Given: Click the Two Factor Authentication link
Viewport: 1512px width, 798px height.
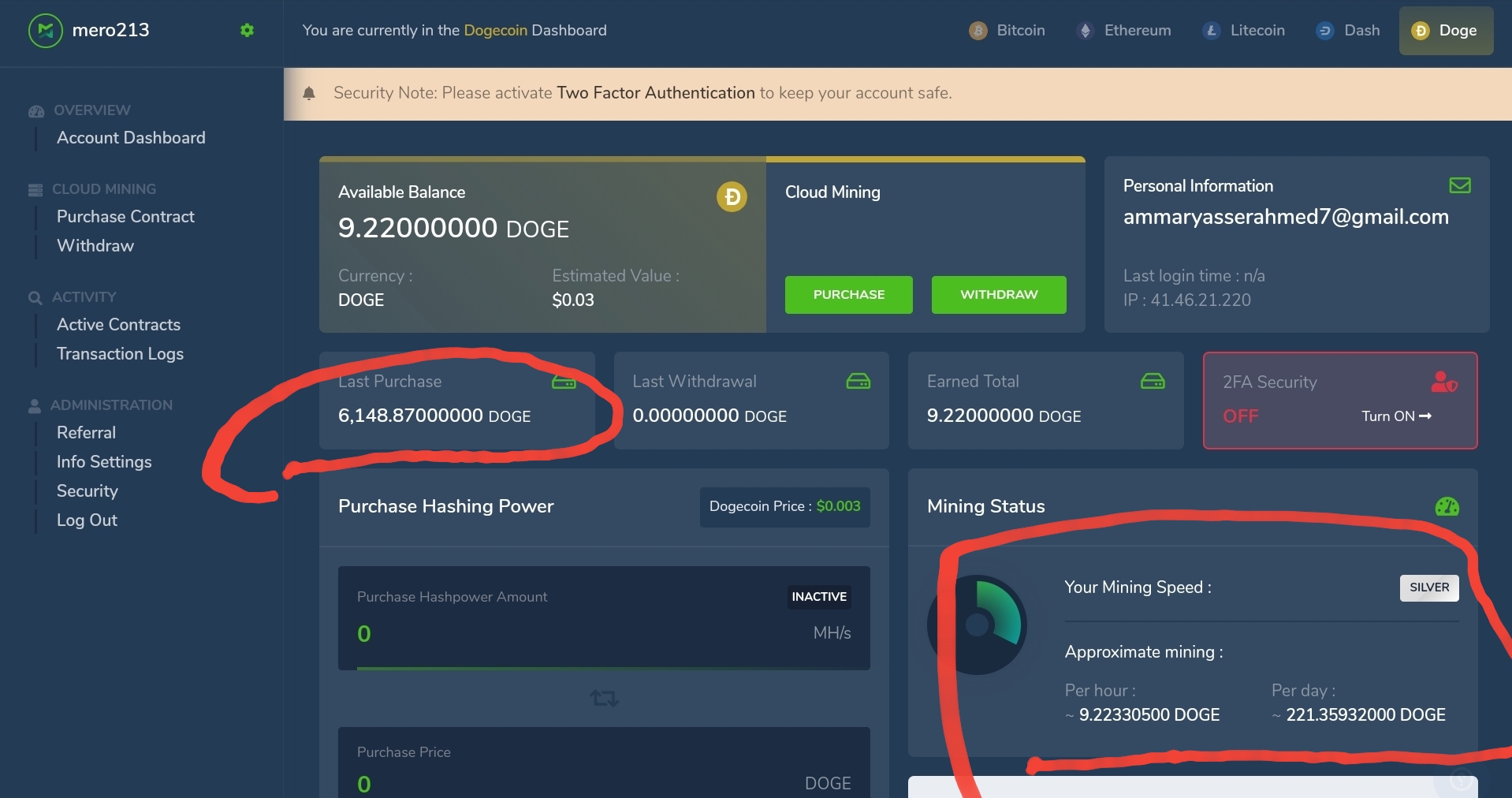Looking at the screenshot, I should point(656,93).
